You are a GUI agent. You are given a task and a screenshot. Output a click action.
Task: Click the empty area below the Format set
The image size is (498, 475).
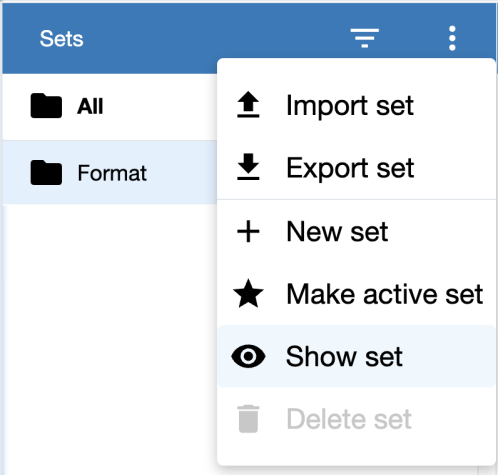[110, 337]
